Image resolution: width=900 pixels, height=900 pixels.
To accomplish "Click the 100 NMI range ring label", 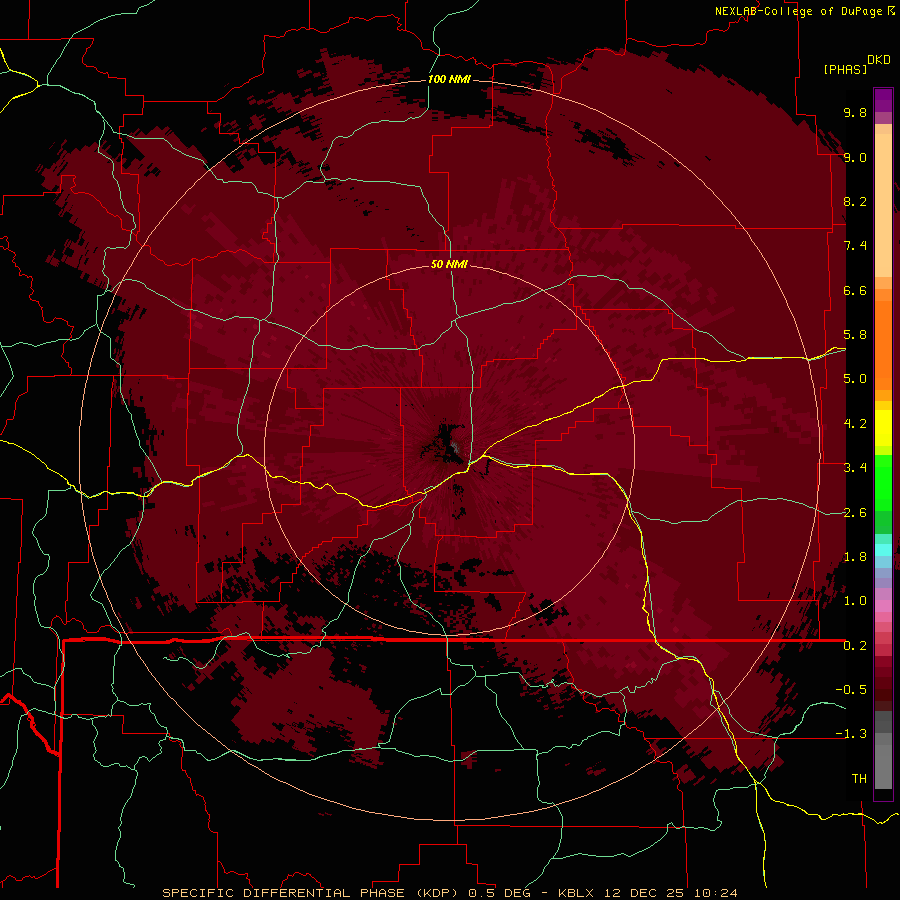I will coord(449,79).
